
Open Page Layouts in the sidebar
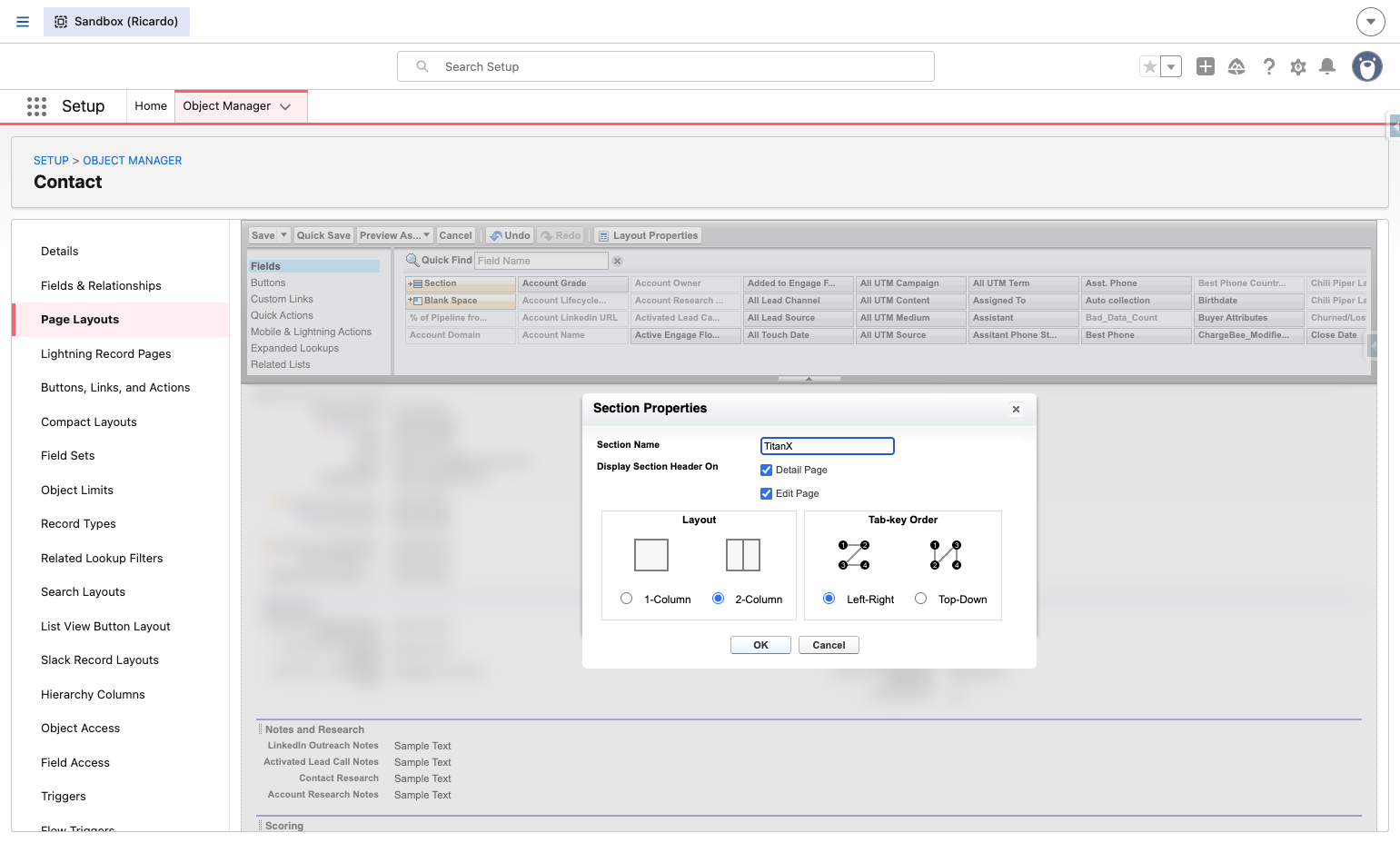(x=120, y=320)
